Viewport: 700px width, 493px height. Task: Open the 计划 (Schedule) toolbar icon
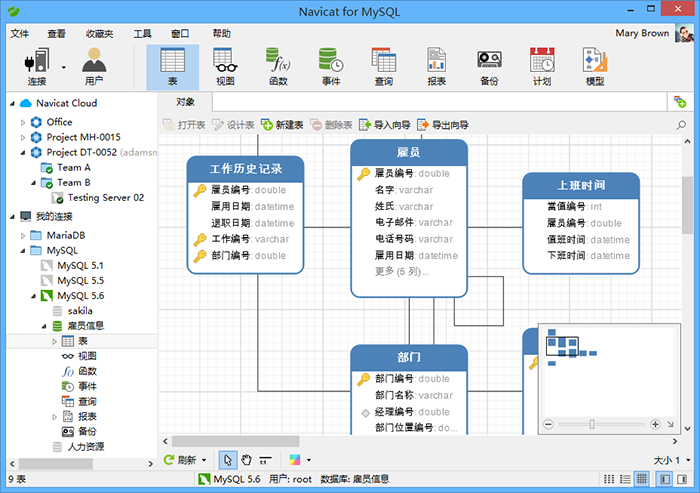click(542, 67)
